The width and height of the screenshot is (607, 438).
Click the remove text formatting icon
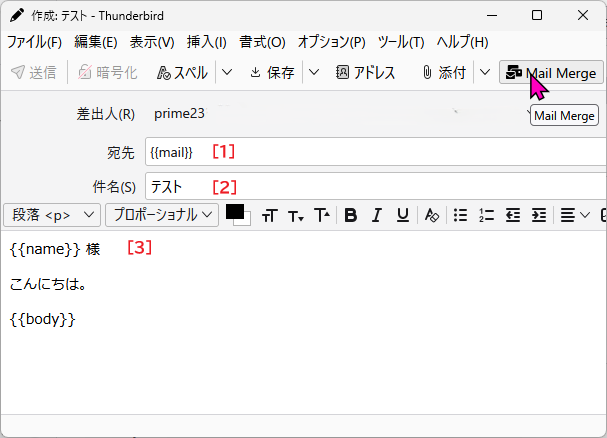(x=432, y=215)
